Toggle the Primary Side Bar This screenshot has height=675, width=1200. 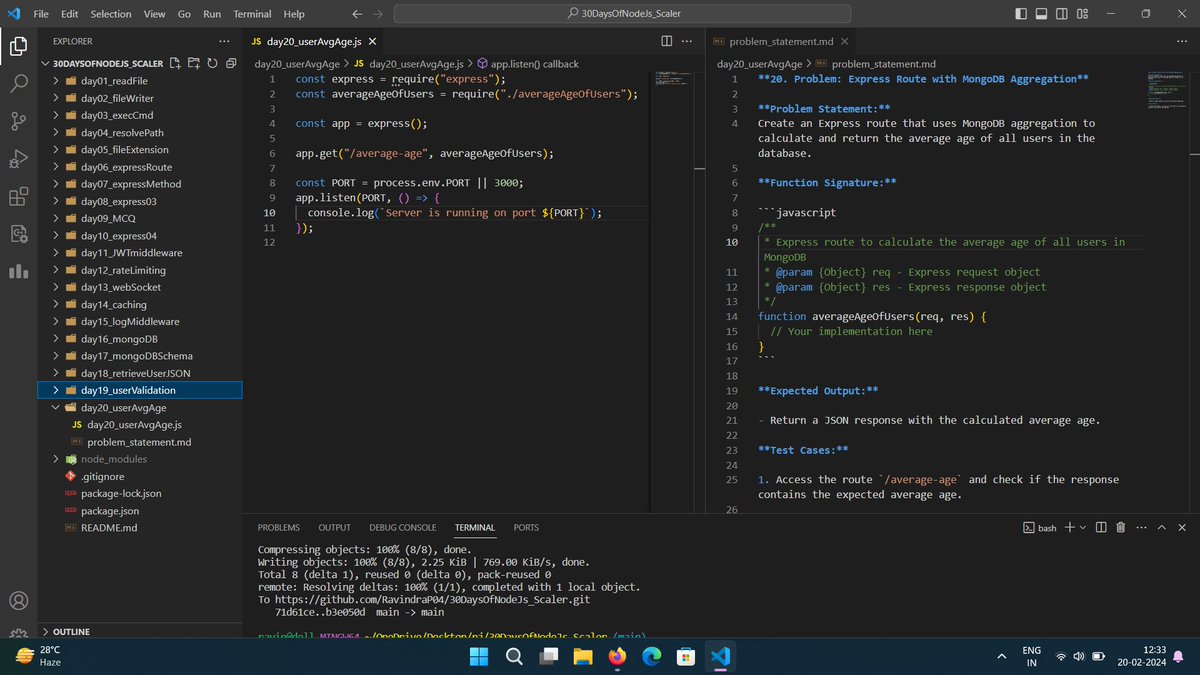click(x=1021, y=14)
